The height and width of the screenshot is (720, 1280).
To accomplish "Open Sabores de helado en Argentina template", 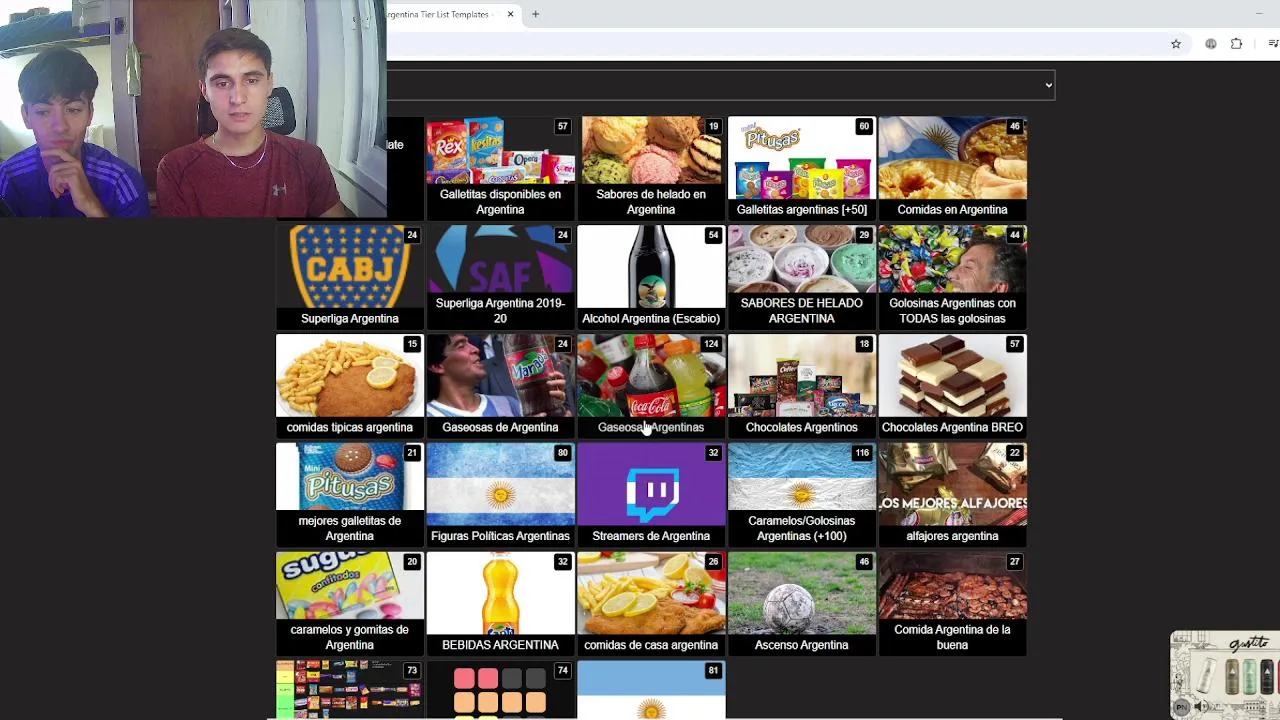I will tap(651, 168).
